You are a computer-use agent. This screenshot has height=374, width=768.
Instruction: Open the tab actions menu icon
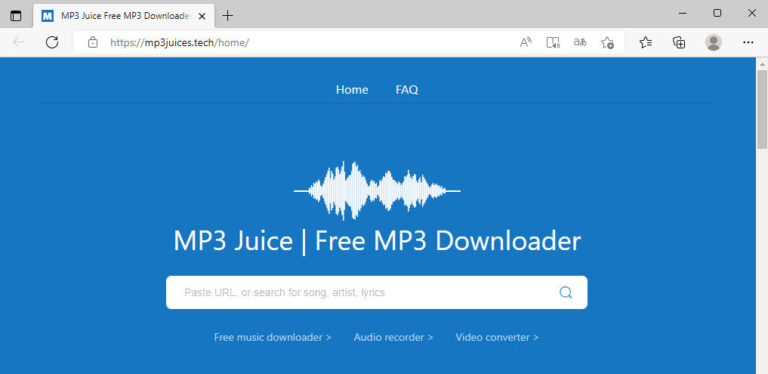point(16,16)
